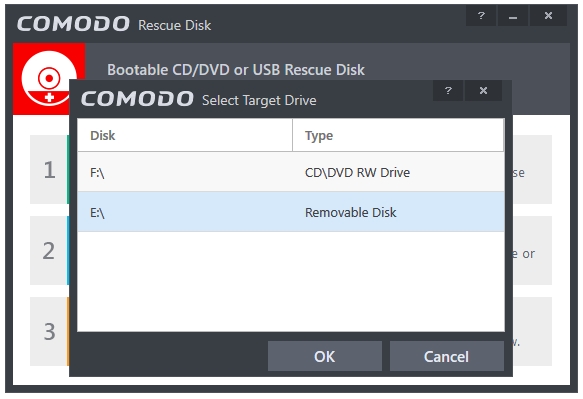Select the E:\ Removable Disk row
Screen dimensions: 583x399
pyautogui.click(x=291, y=212)
